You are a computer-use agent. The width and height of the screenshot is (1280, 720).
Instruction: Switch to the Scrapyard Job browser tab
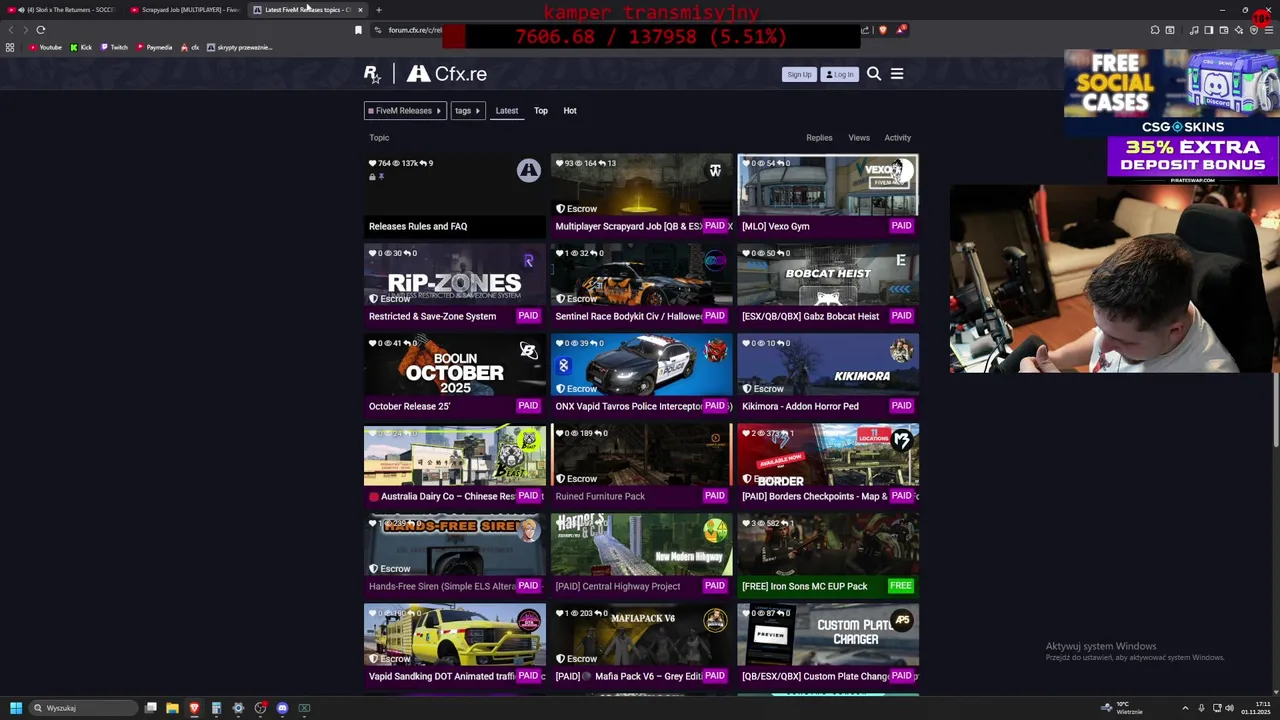185,10
